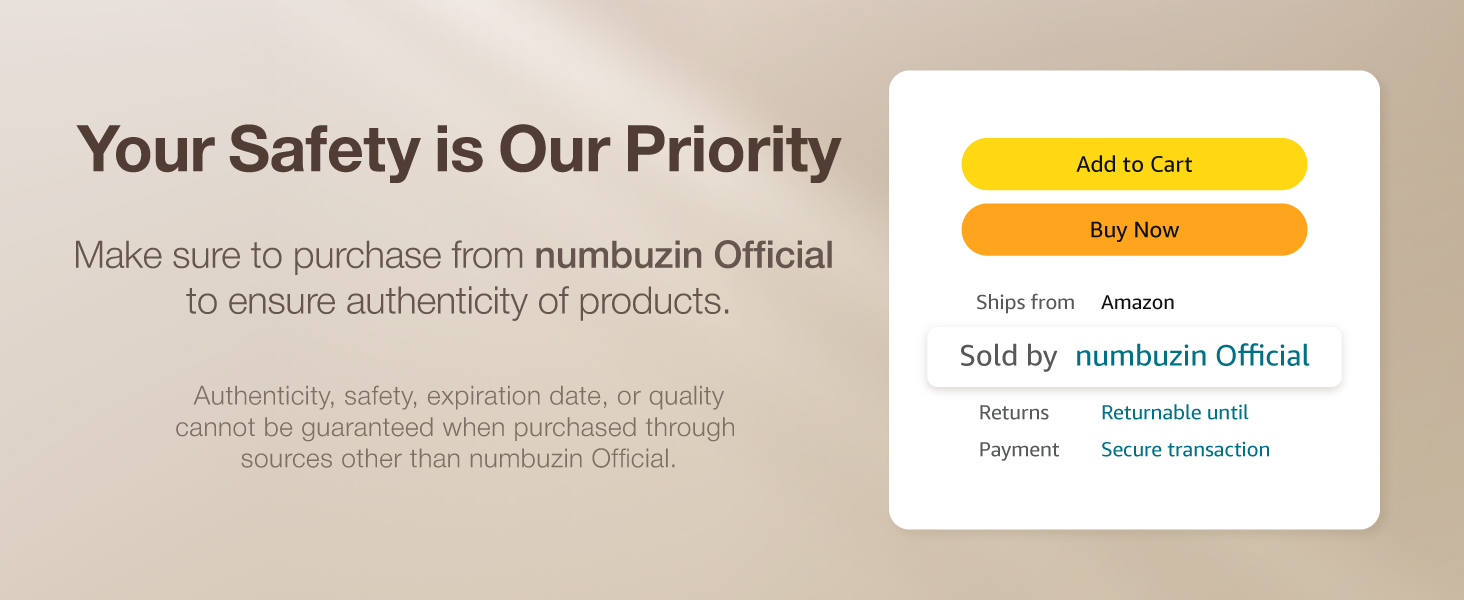Click the yellow Add to Cart button
This screenshot has height=600, width=1464.
pyautogui.click(x=1134, y=164)
